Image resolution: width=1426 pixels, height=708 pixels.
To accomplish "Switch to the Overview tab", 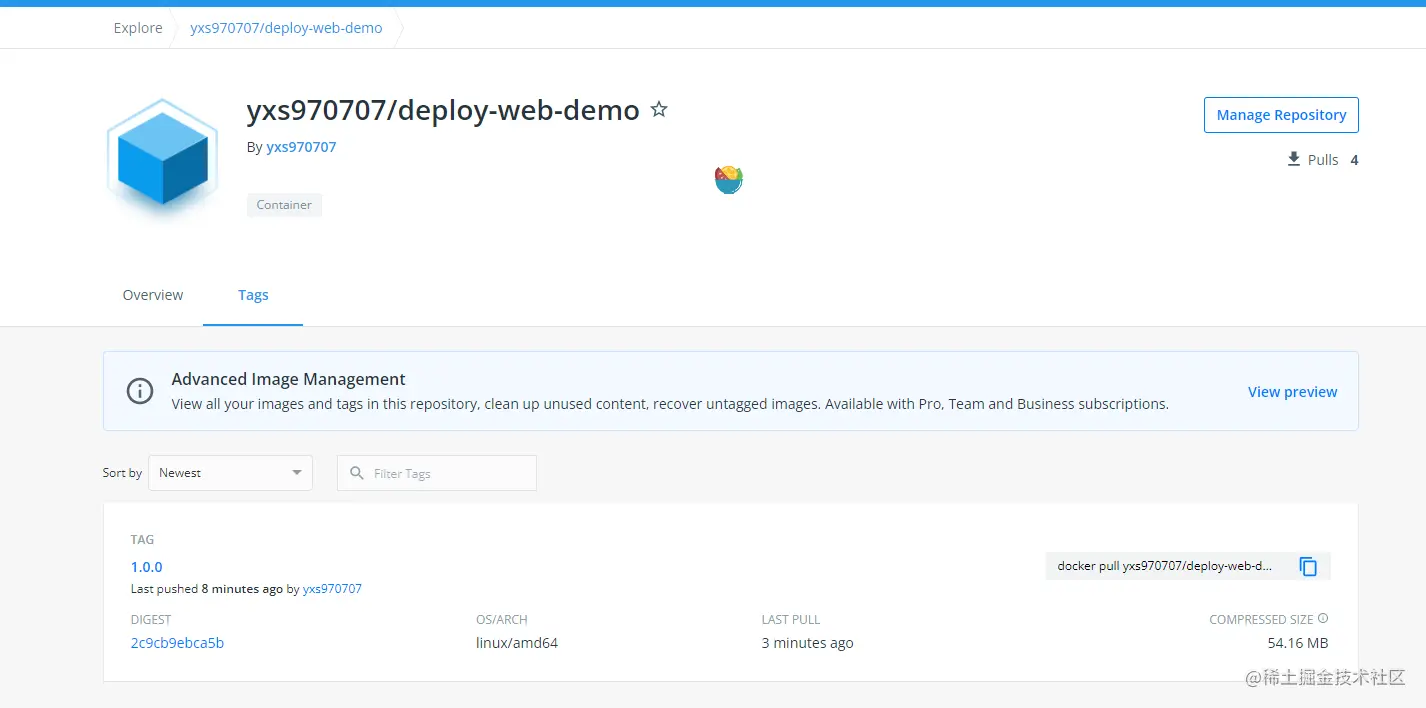I will click(153, 295).
